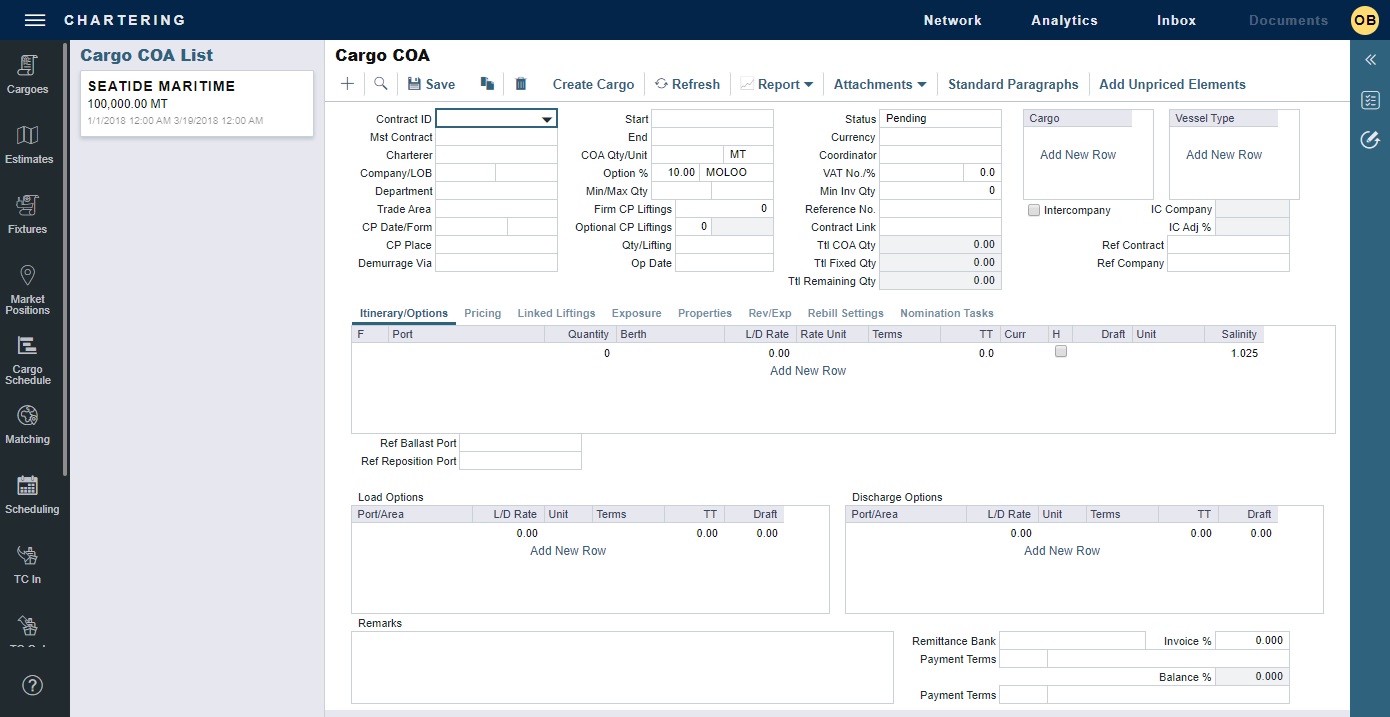Toggle the H checkbox in itinerary row
This screenshot has height=717, width=1390.
(1061, 352)
